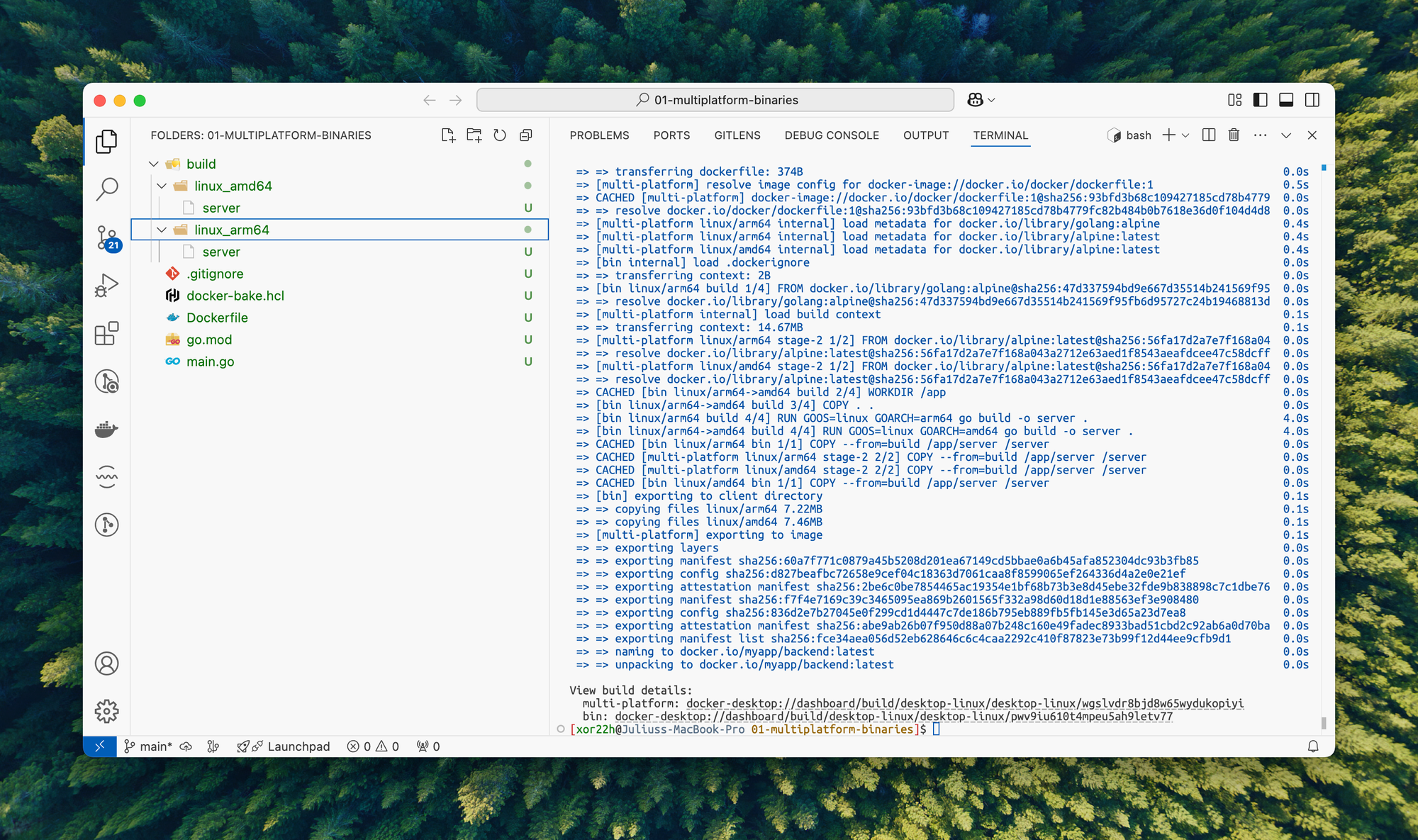Click the 01-multiplatform-binaries search box
Viewport: 1418px width, 840px height.
coord(715,100)
